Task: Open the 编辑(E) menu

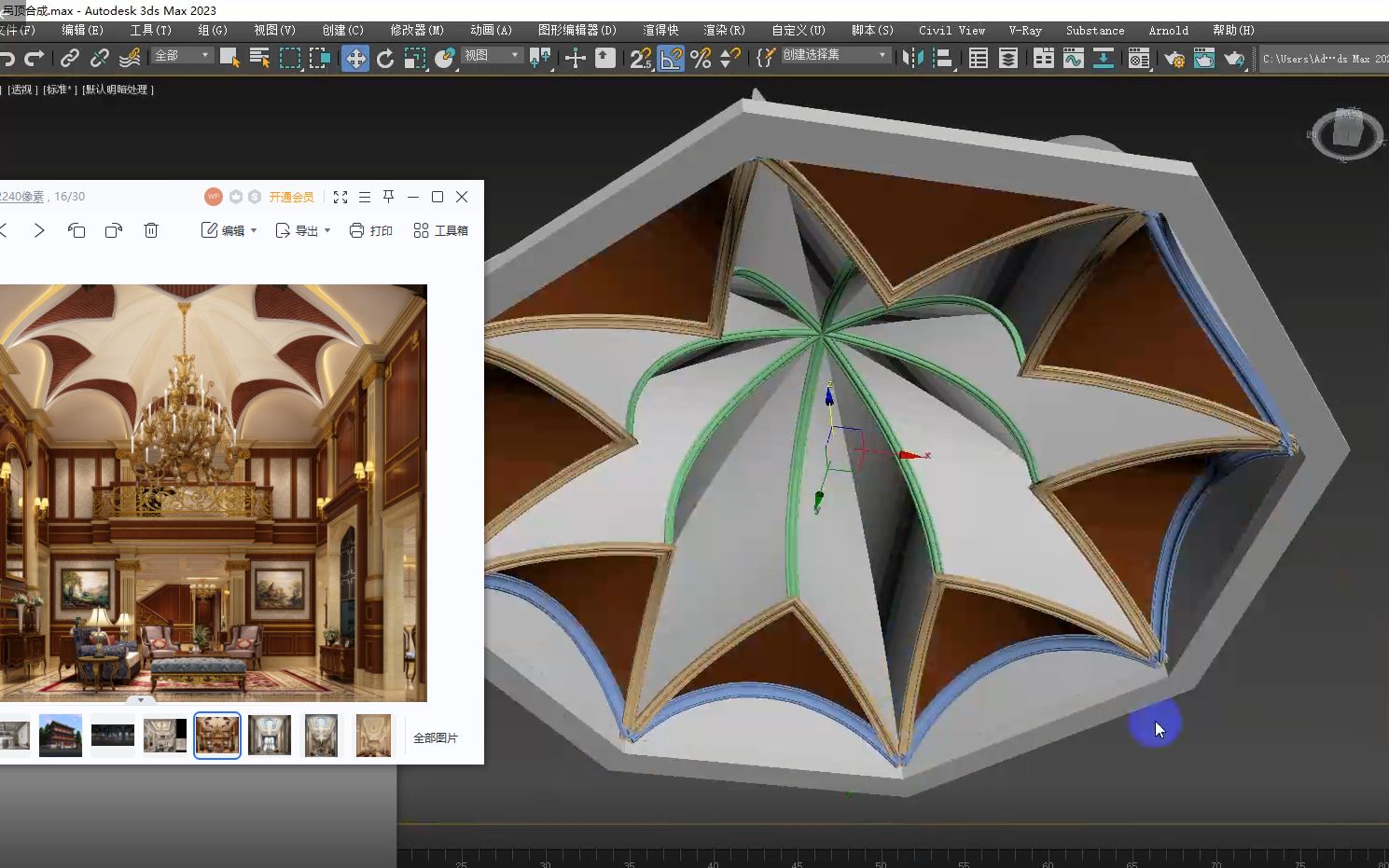Action: 82,30
